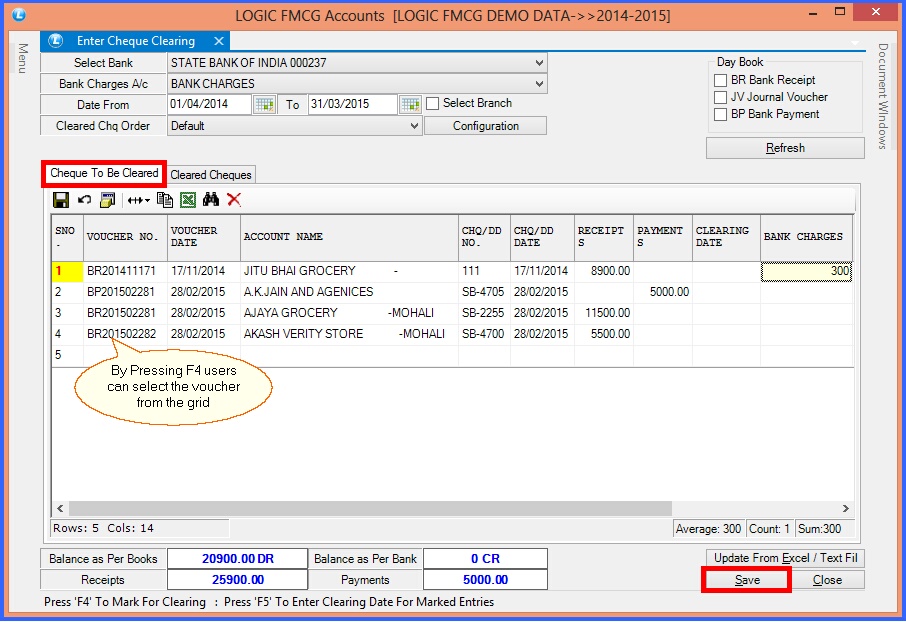The image size is (906, 622).
Task: Select voucher BP201502281 cell
Action: coord(125,292)
